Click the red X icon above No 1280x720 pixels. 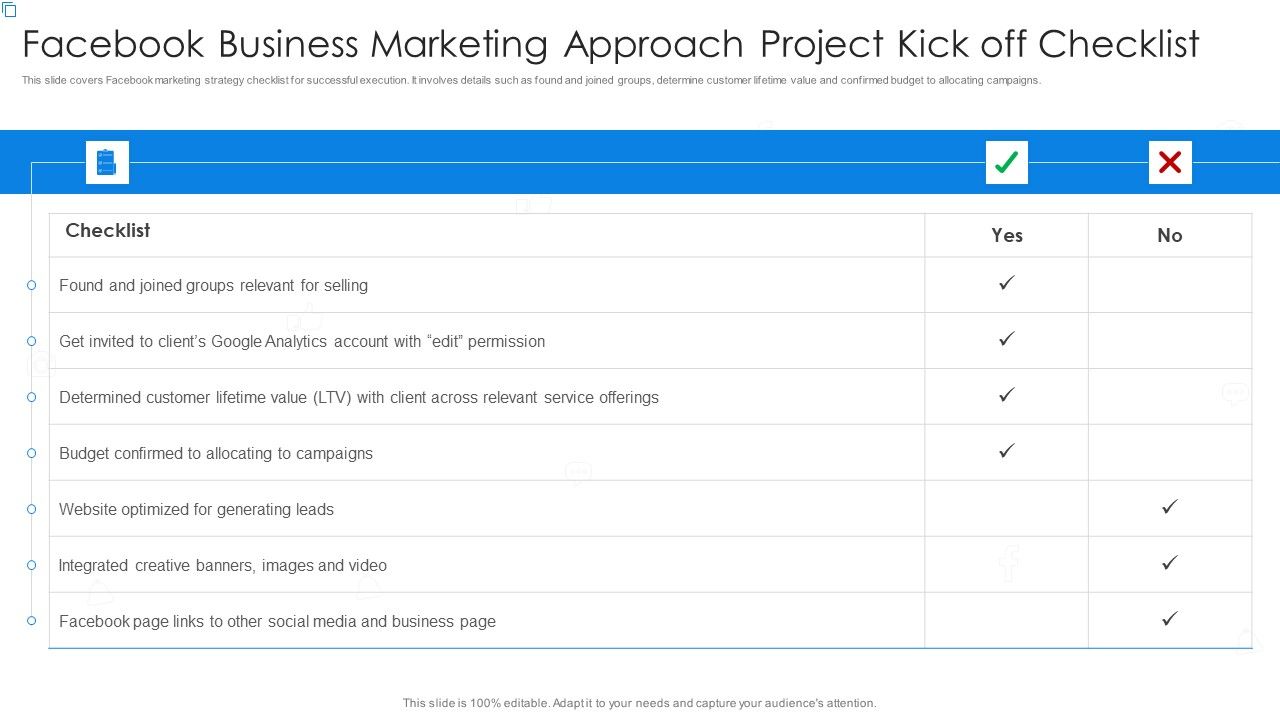point(1170,163)
